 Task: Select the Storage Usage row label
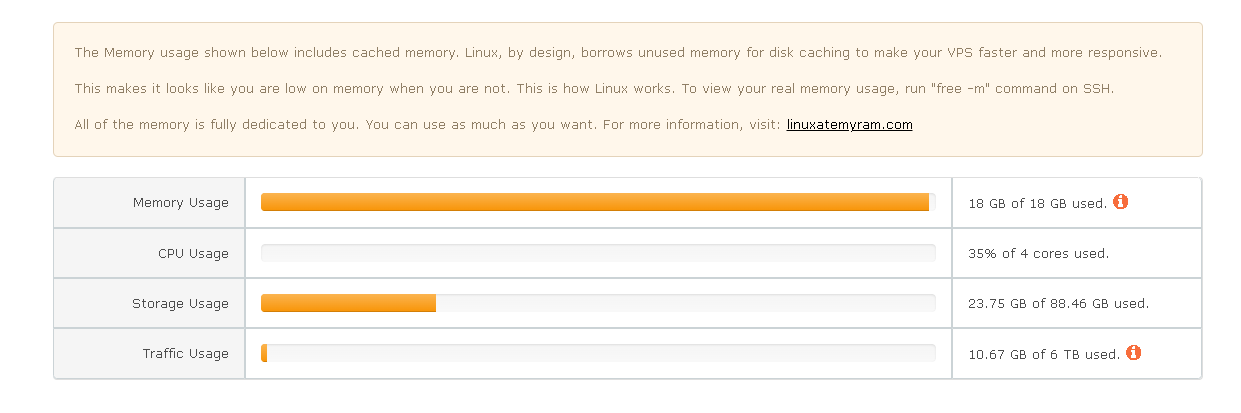coord(180,304)
